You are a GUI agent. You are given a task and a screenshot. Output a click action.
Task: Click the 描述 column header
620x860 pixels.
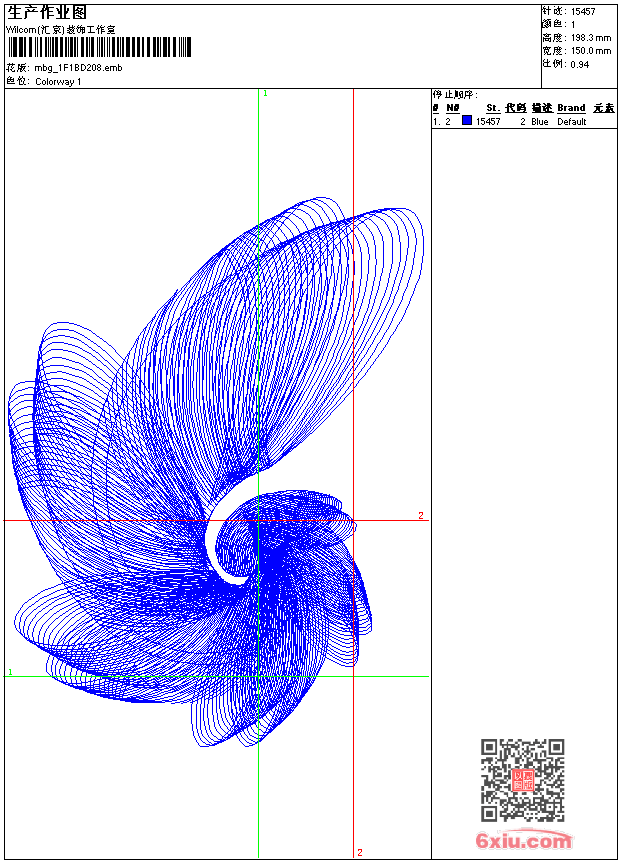point(541,108)
